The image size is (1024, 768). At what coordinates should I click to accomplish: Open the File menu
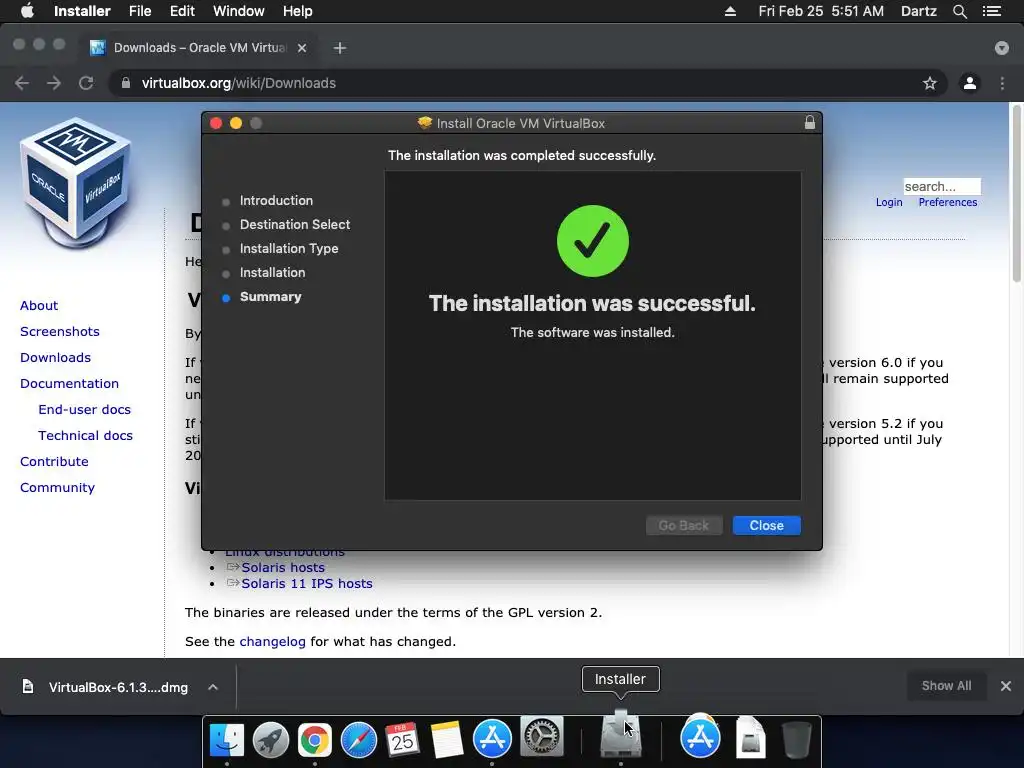coord(140,11)
